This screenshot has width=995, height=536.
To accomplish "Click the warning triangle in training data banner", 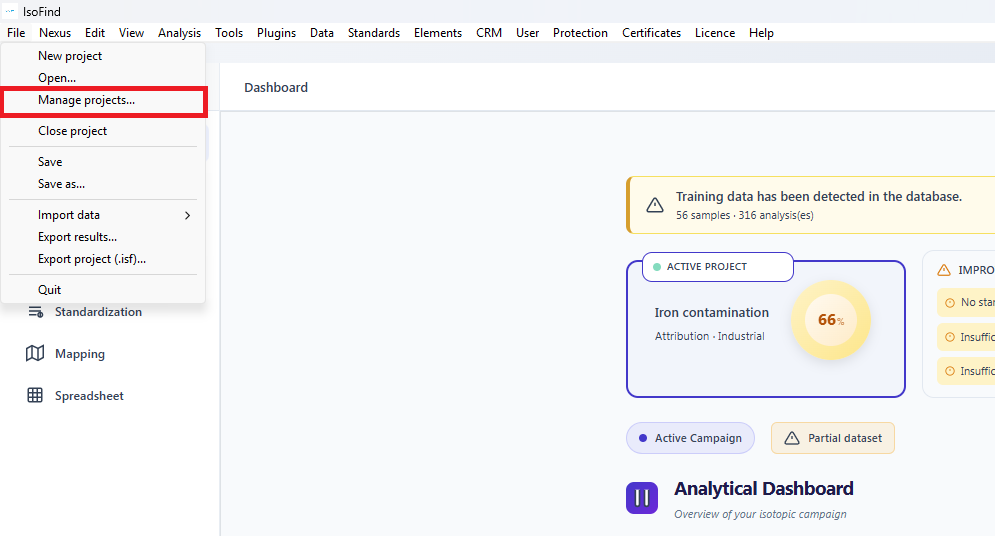I will [x=655, y=205].
